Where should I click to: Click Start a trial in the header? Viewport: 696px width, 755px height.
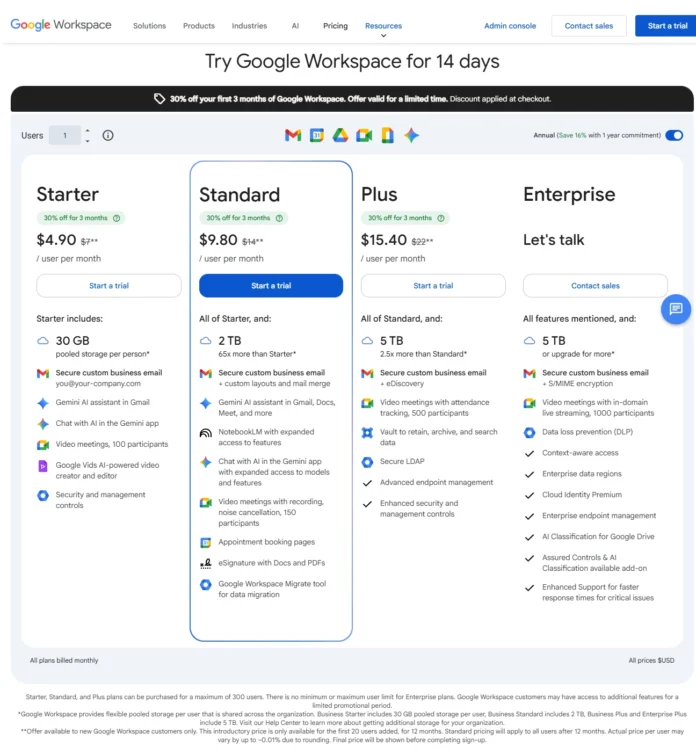pyautogui.click(x=667, y=26)
